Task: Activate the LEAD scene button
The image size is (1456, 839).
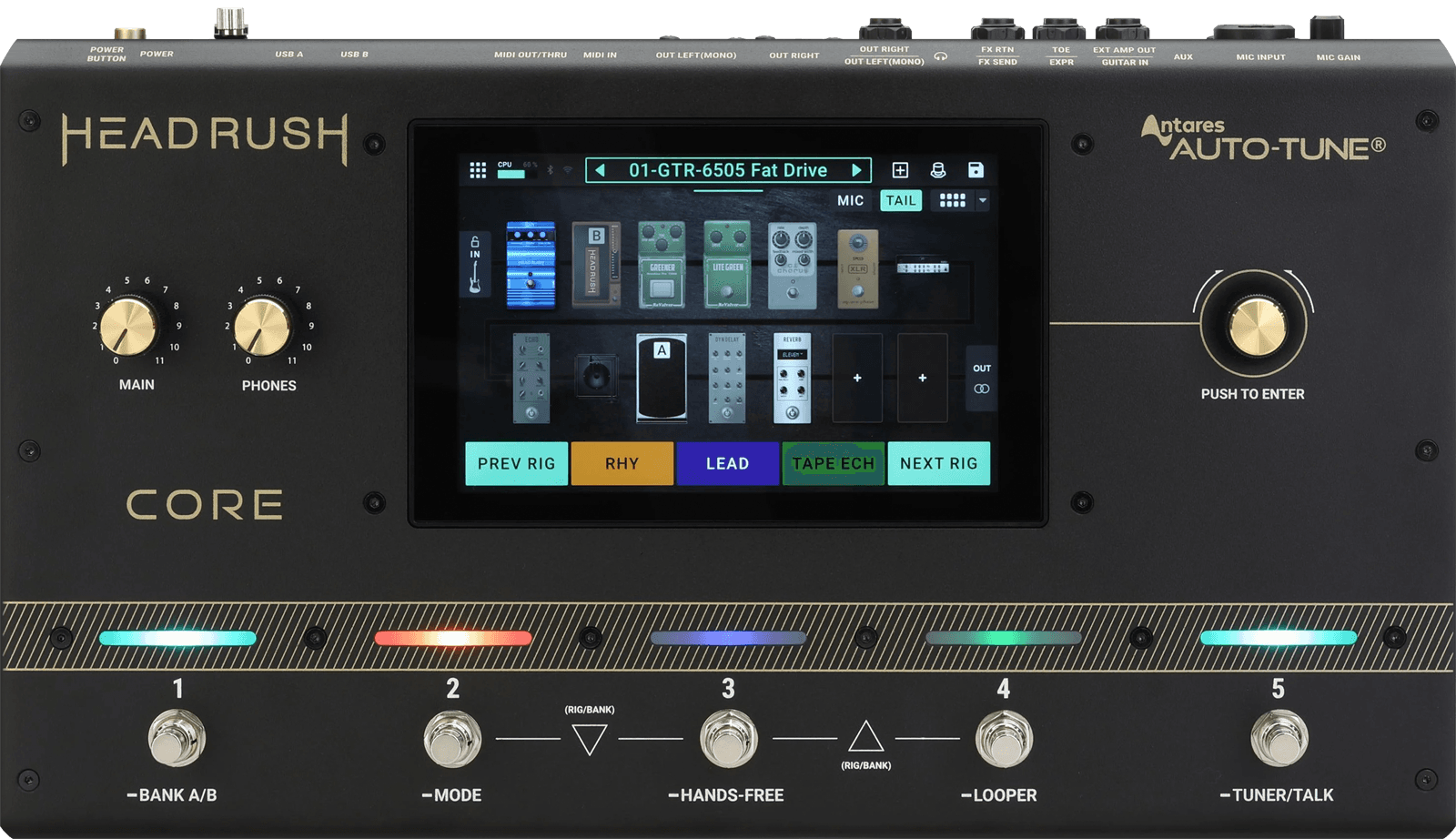Action: (728, 463)
